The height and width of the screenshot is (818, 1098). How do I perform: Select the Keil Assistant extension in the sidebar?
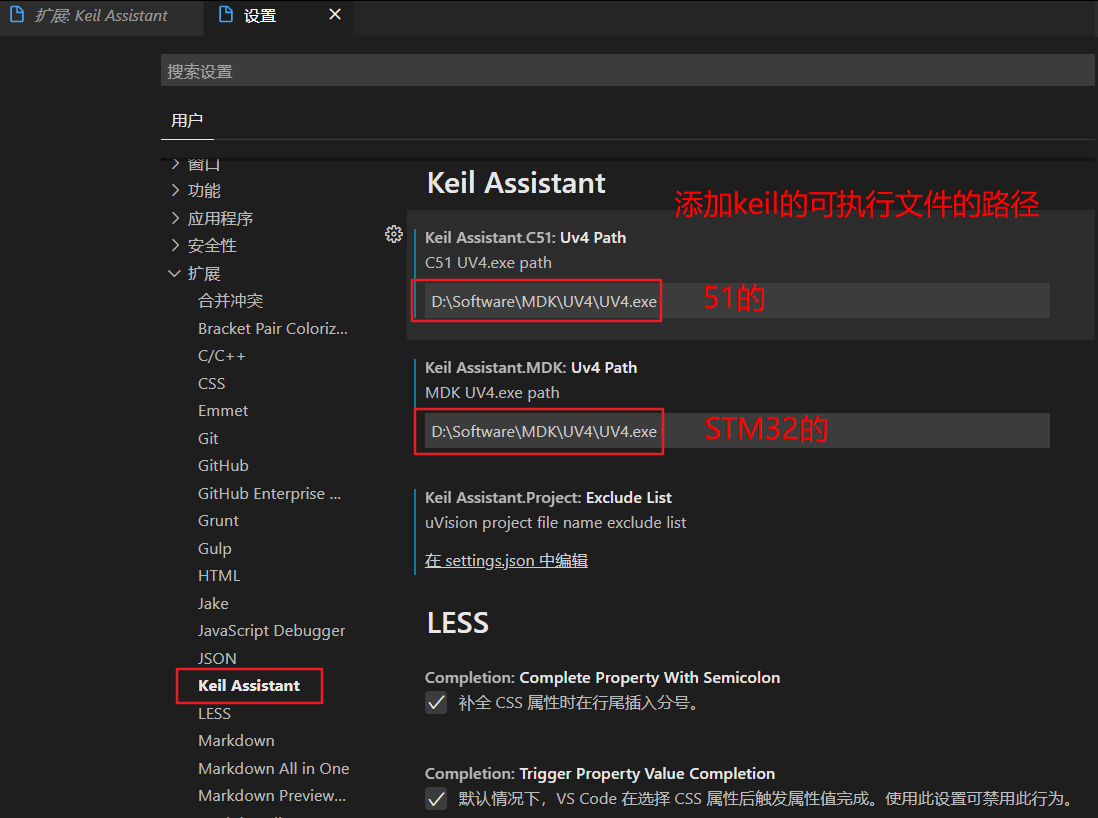point(248,685)
